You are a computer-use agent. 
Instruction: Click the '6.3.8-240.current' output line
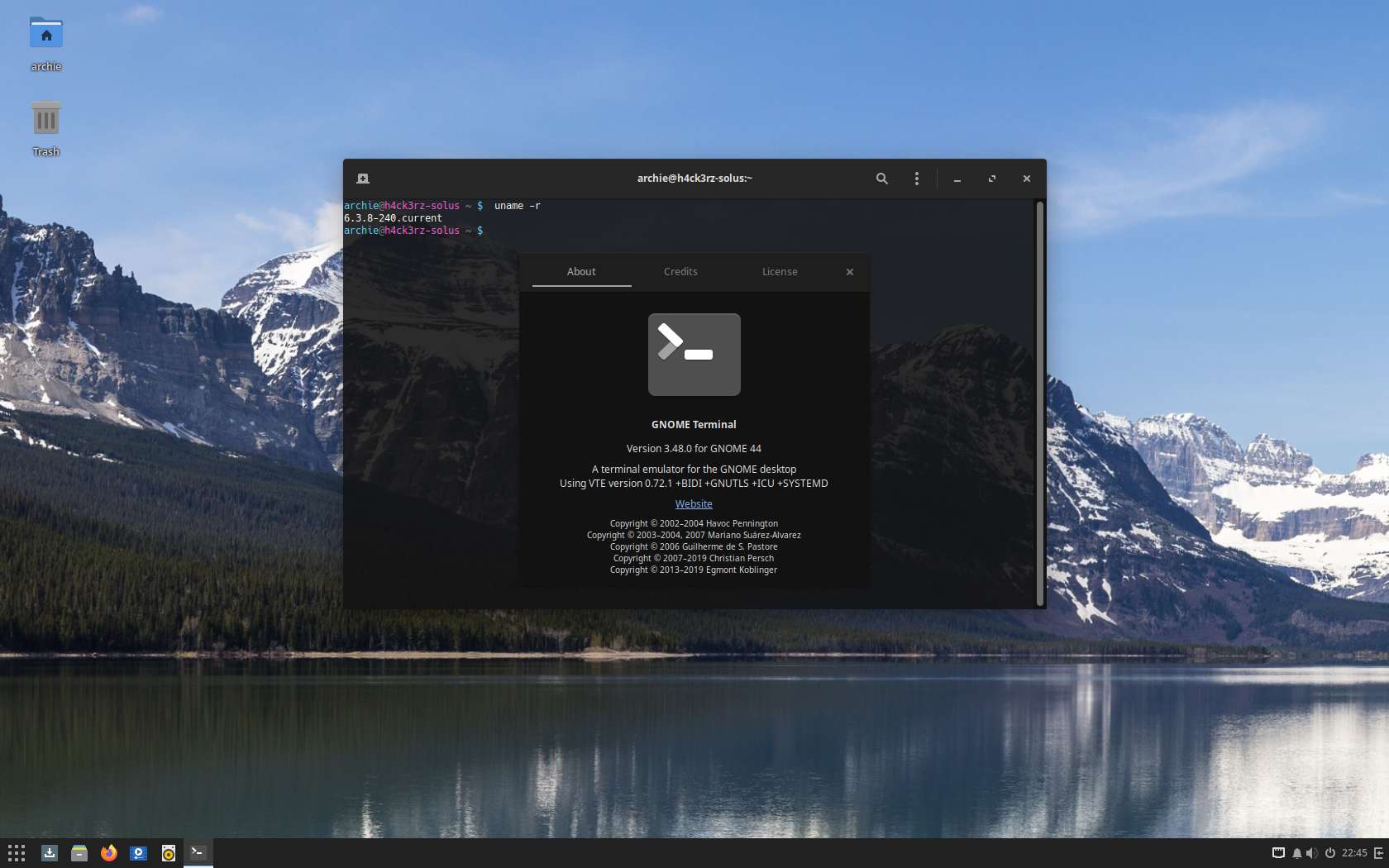[393, 218]
